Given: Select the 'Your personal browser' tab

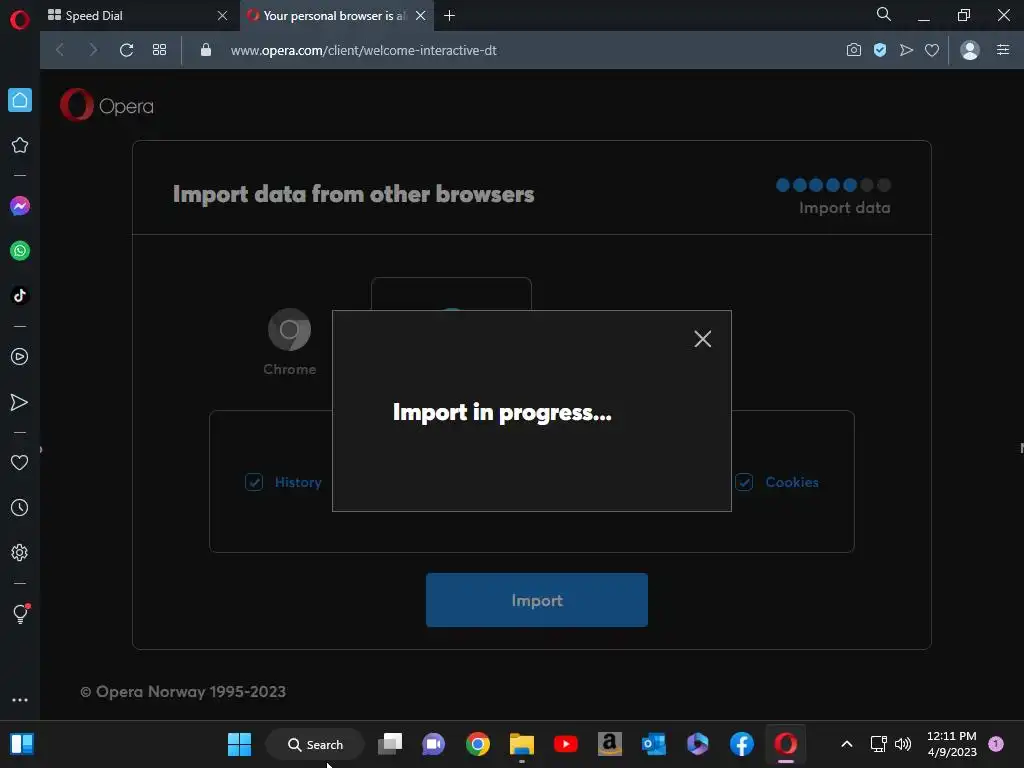Looking at the screenshot, I should [338, 16].
